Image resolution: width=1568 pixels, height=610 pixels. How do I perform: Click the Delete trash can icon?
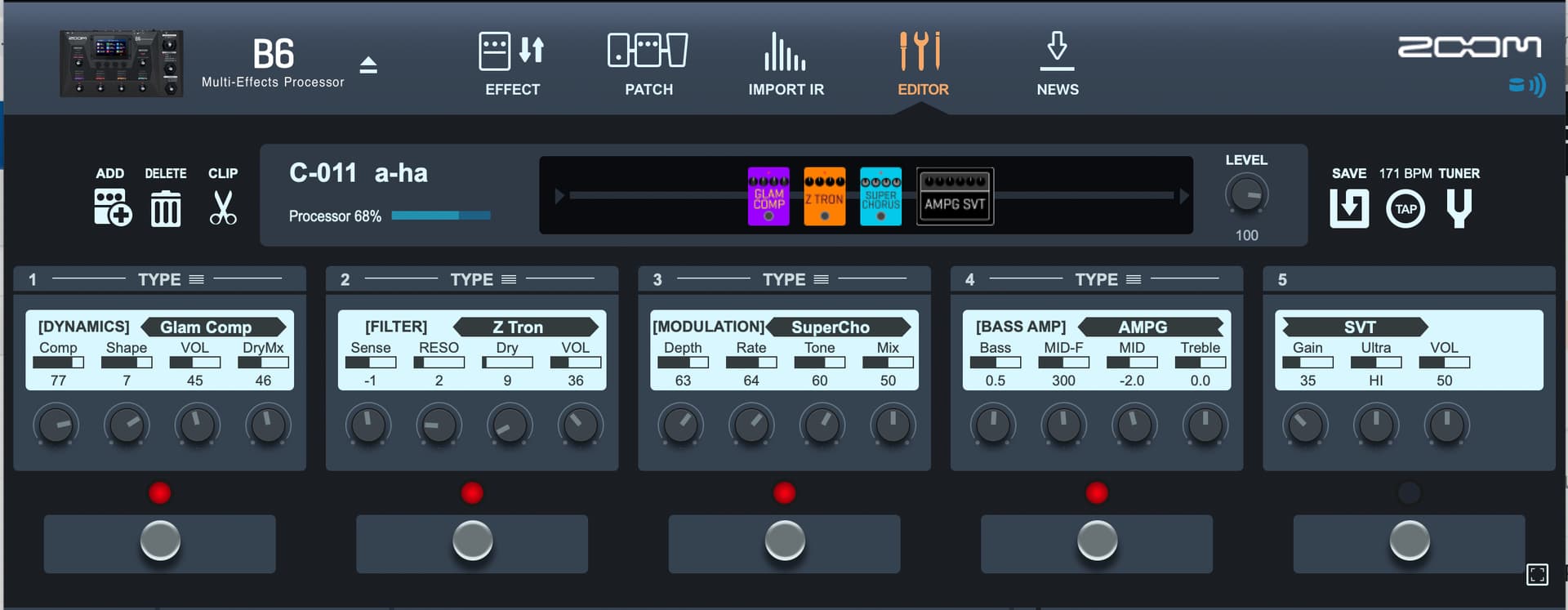pos(166,208)
